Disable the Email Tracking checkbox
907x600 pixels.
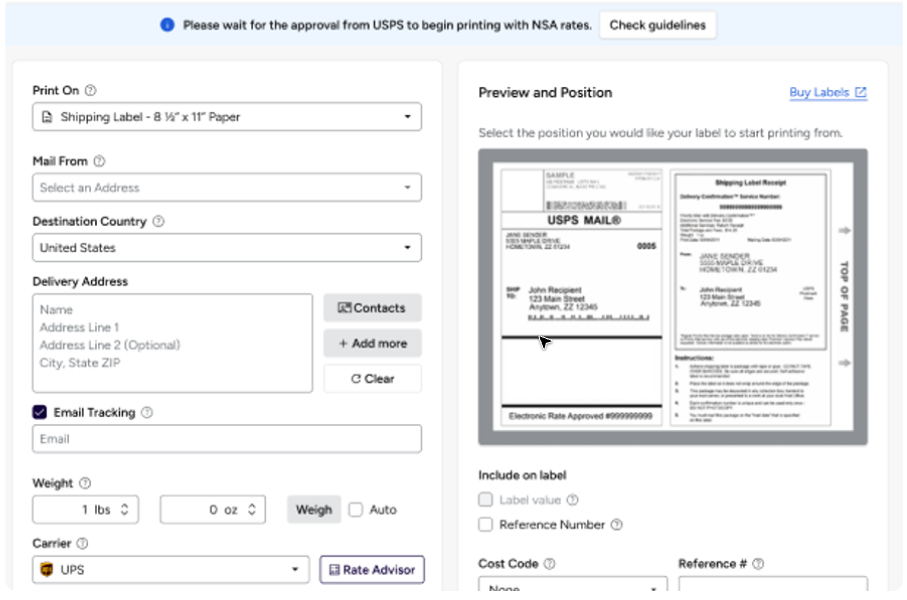[39, 412]
